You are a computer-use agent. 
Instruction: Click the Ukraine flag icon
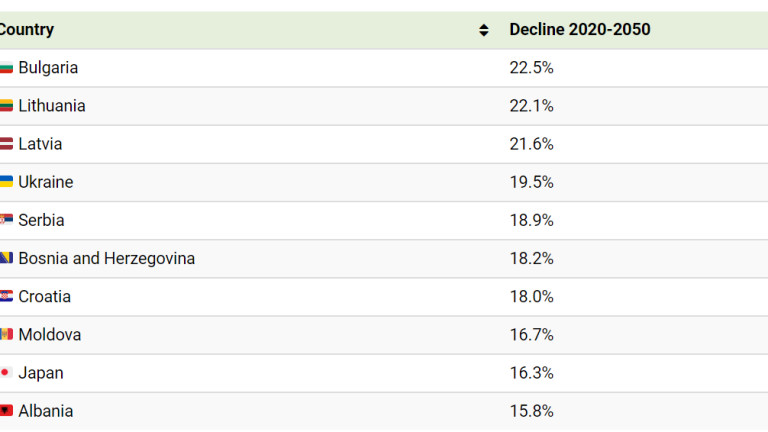click(x=6, y=182)
